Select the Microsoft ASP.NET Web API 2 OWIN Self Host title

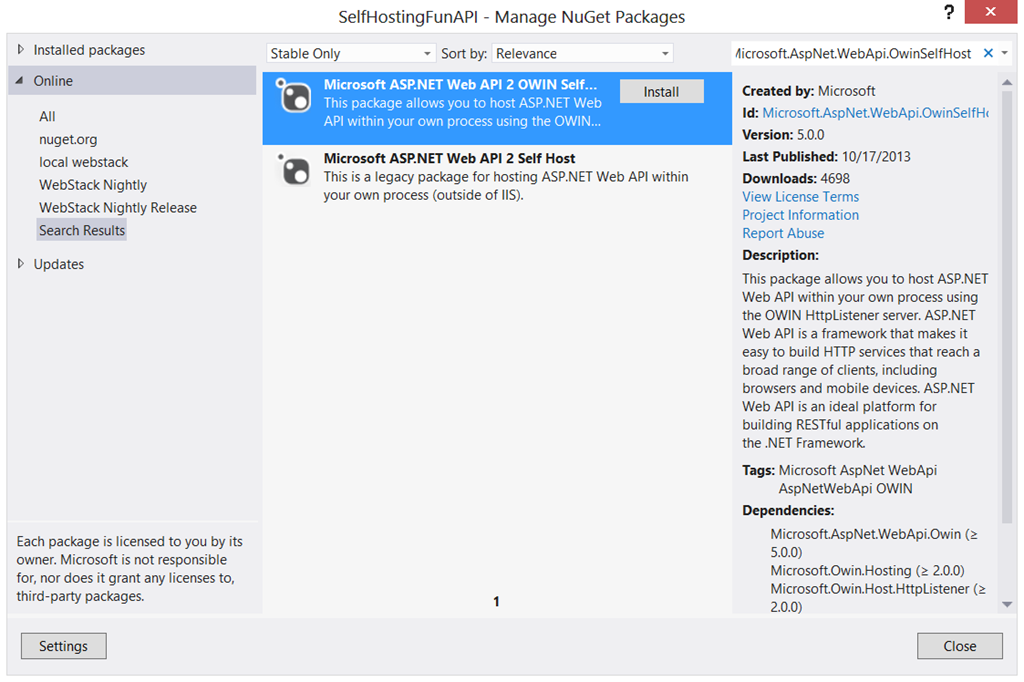(x=460, y=84)
